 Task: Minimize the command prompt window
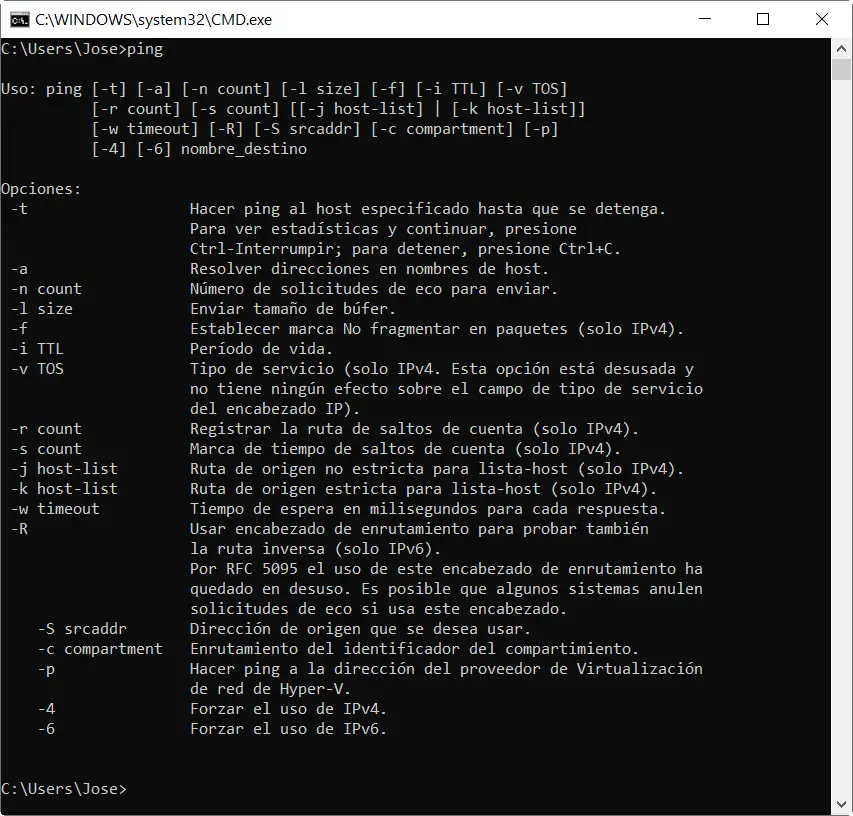(703, 19)
